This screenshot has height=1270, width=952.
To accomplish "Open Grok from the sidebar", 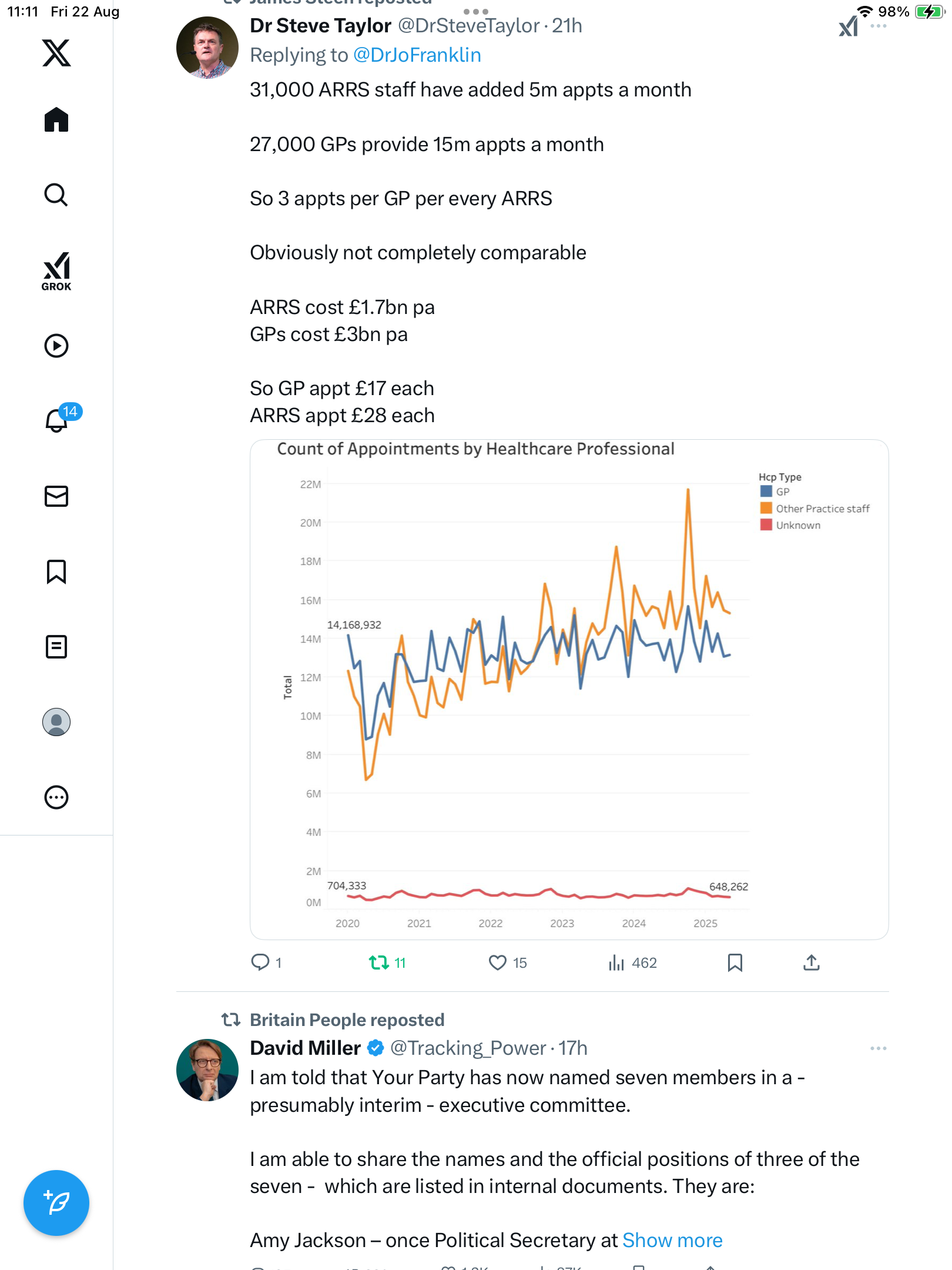I will (x=56, y=271).
